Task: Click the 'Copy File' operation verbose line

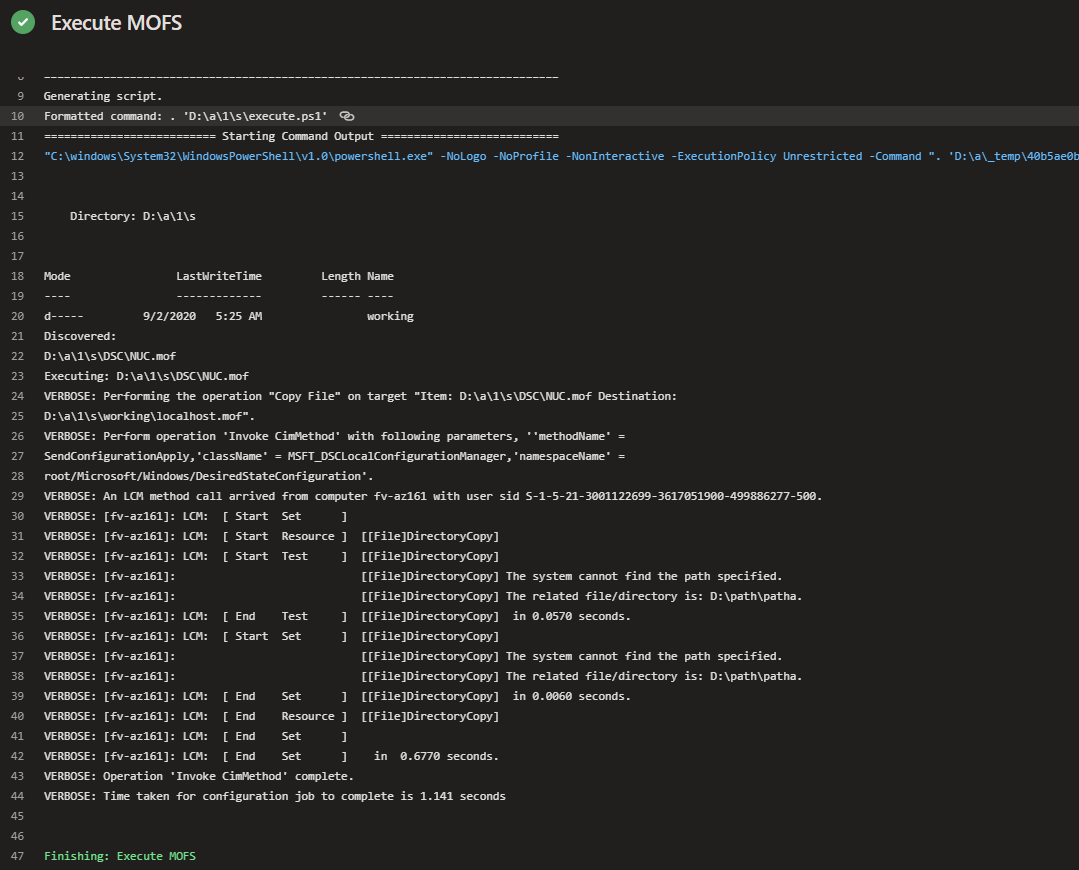Action: coord(361,396)
